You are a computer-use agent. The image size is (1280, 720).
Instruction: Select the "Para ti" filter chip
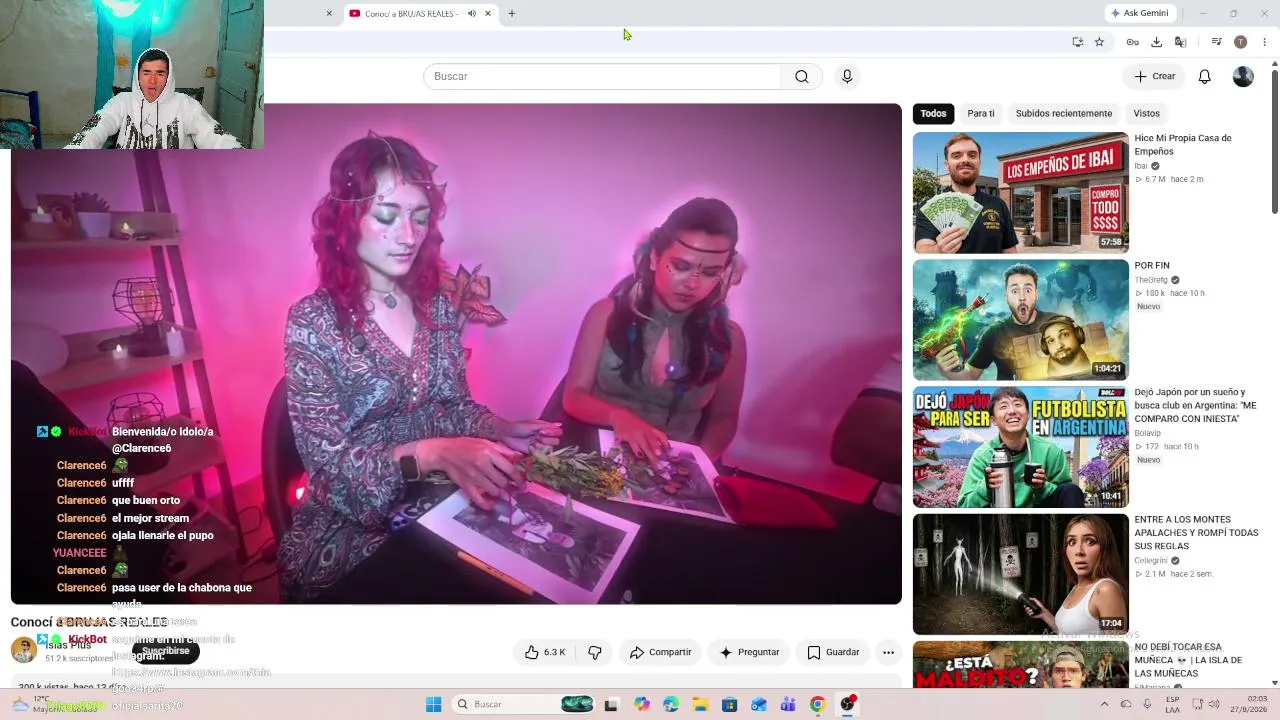tap(981, 114)
